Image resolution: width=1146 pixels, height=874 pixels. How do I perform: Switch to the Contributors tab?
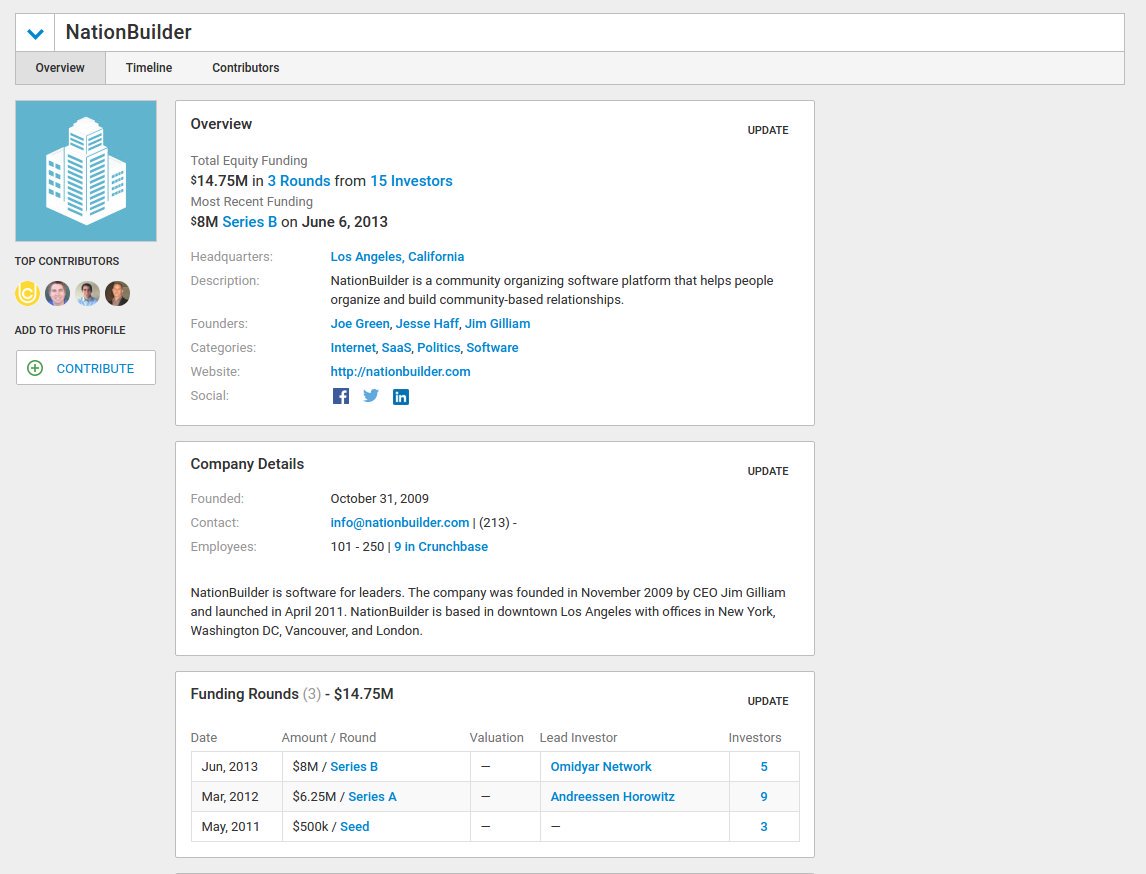point(246,68)
